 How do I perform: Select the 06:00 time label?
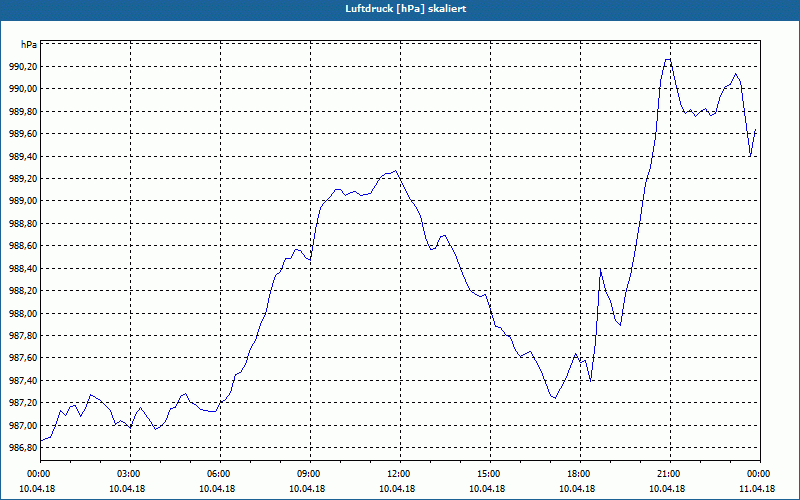coord(220,474)
